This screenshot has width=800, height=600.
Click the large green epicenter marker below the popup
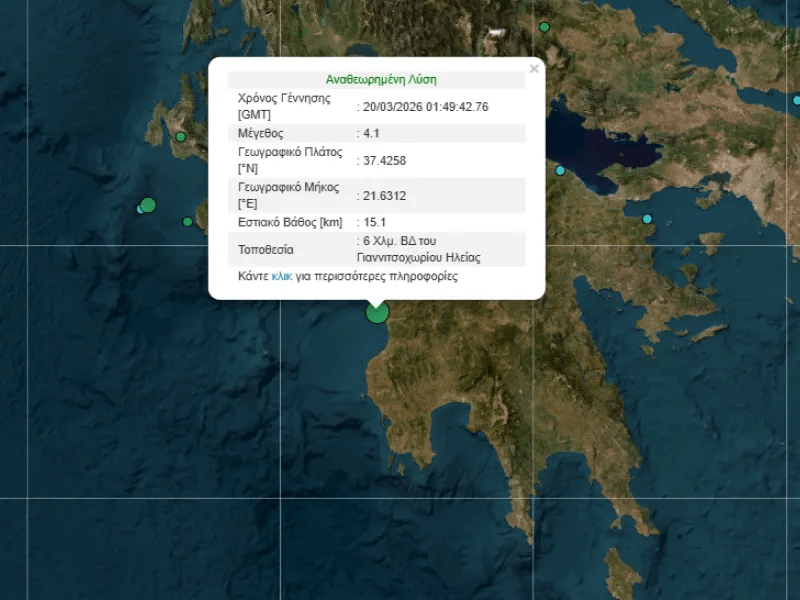click(x=377, y=312)
